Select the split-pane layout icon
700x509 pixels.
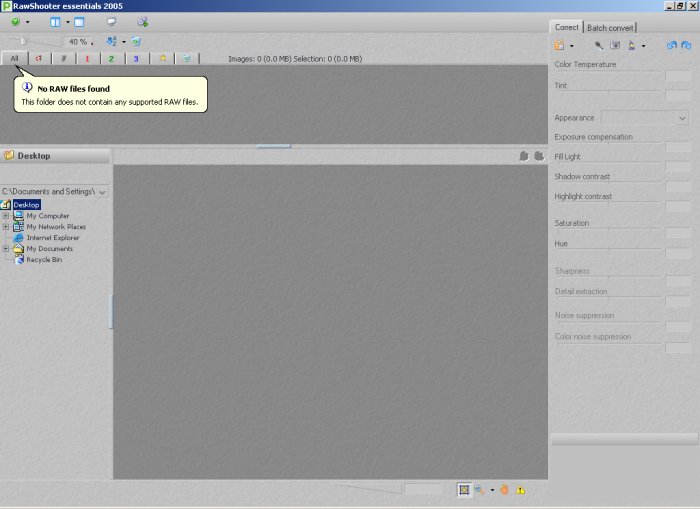pyautogui.click(x=55, y=22)
